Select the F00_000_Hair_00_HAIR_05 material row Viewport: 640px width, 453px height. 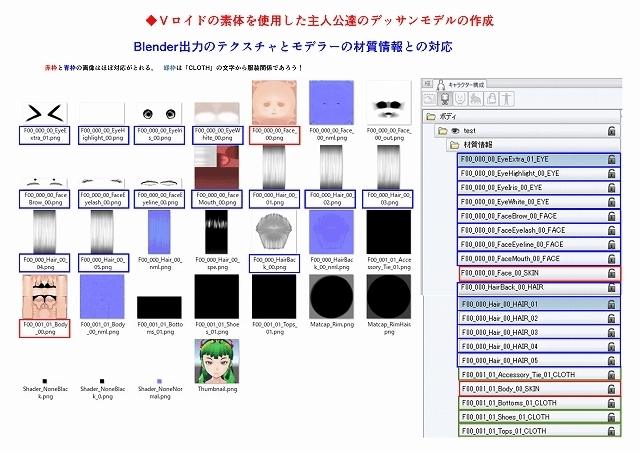[539, 361]
